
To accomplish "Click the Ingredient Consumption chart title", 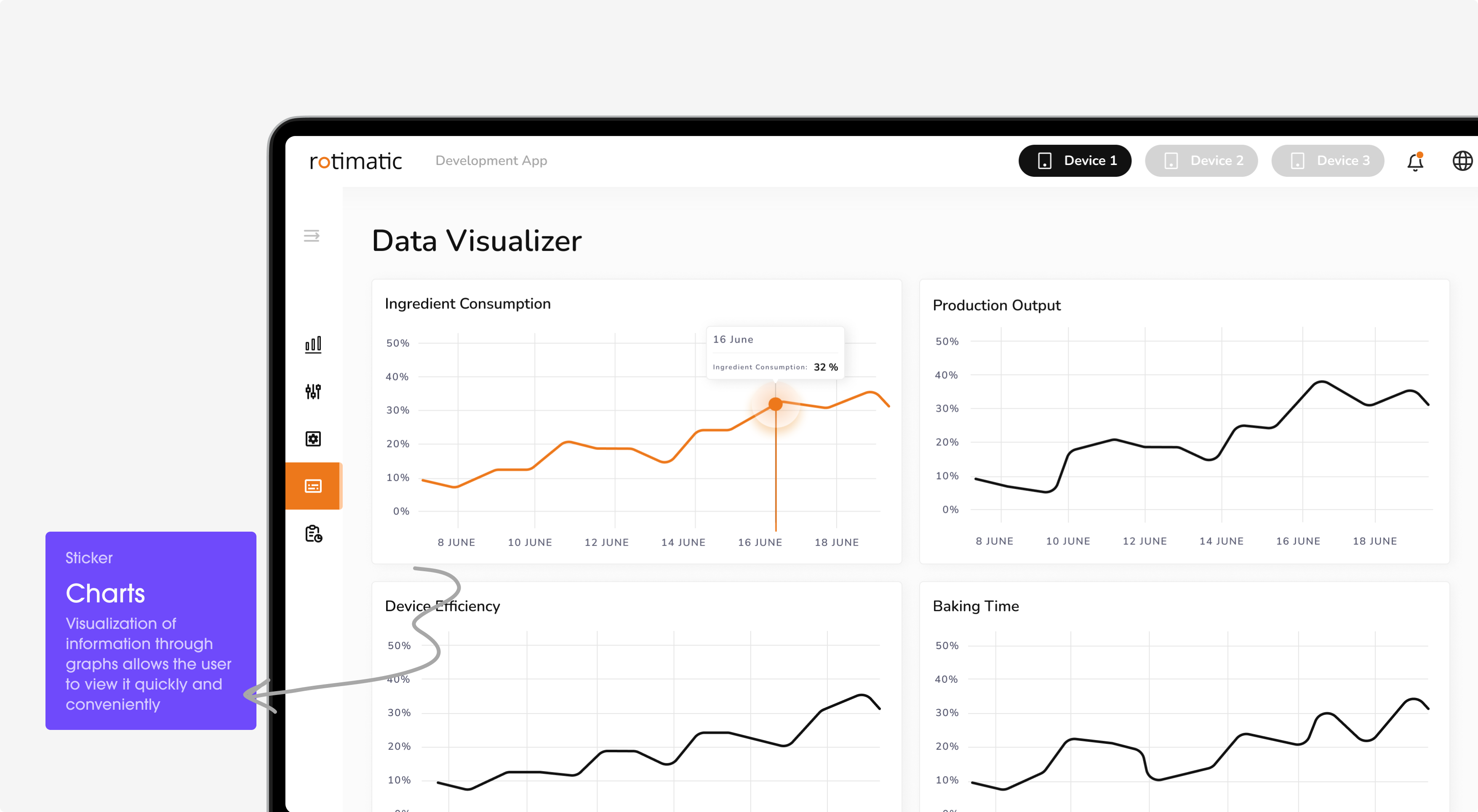I will click(468, 304).
